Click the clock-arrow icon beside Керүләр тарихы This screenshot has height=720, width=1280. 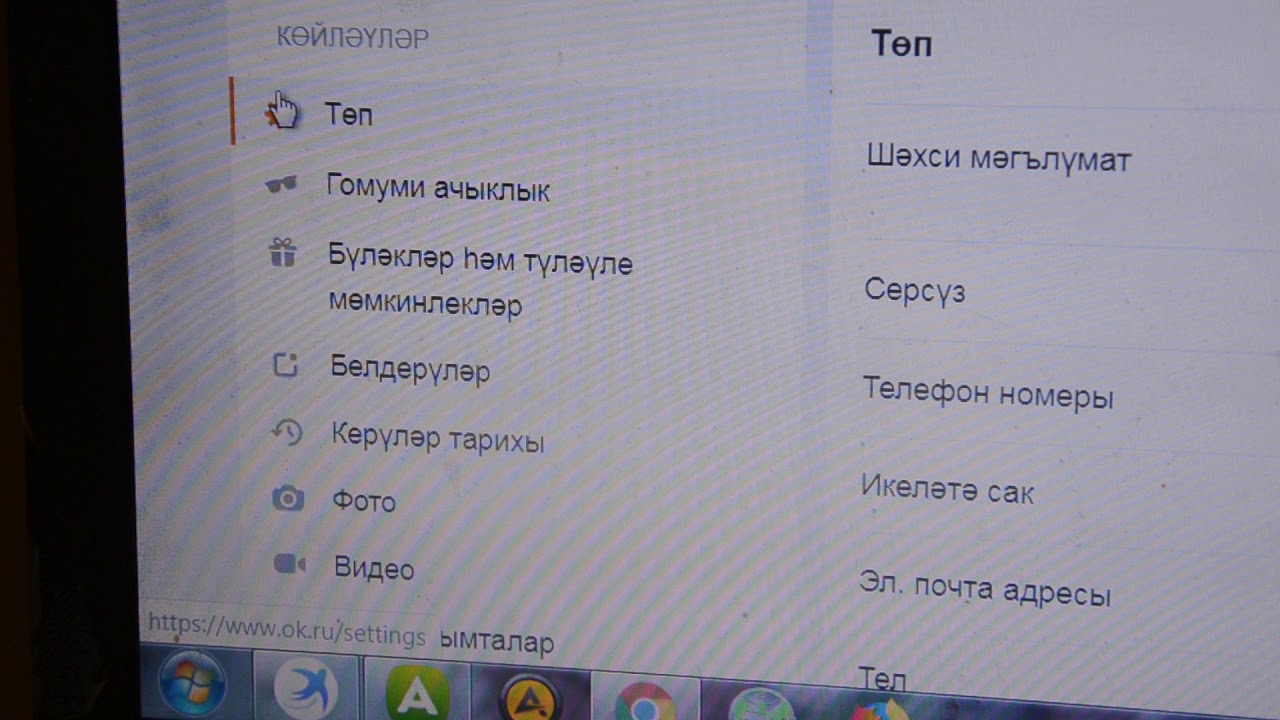tap(287, 431)
